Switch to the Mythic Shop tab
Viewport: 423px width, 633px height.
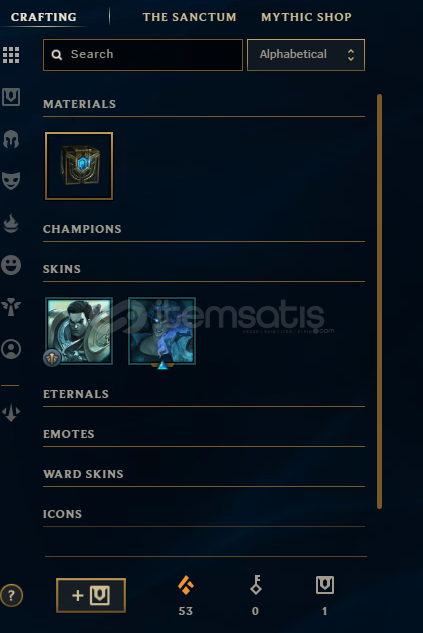pos(306,17)
